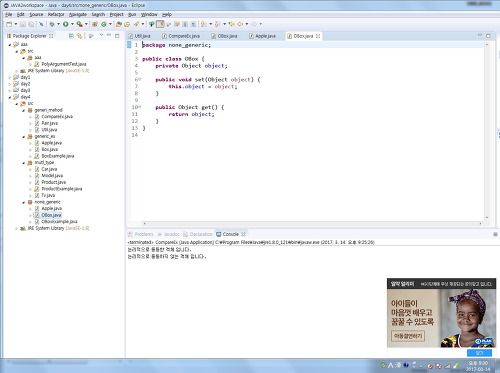The height and width of the screenshot is (373, 500).
Task: Minimize the editor area
Action: click(480, 36)
